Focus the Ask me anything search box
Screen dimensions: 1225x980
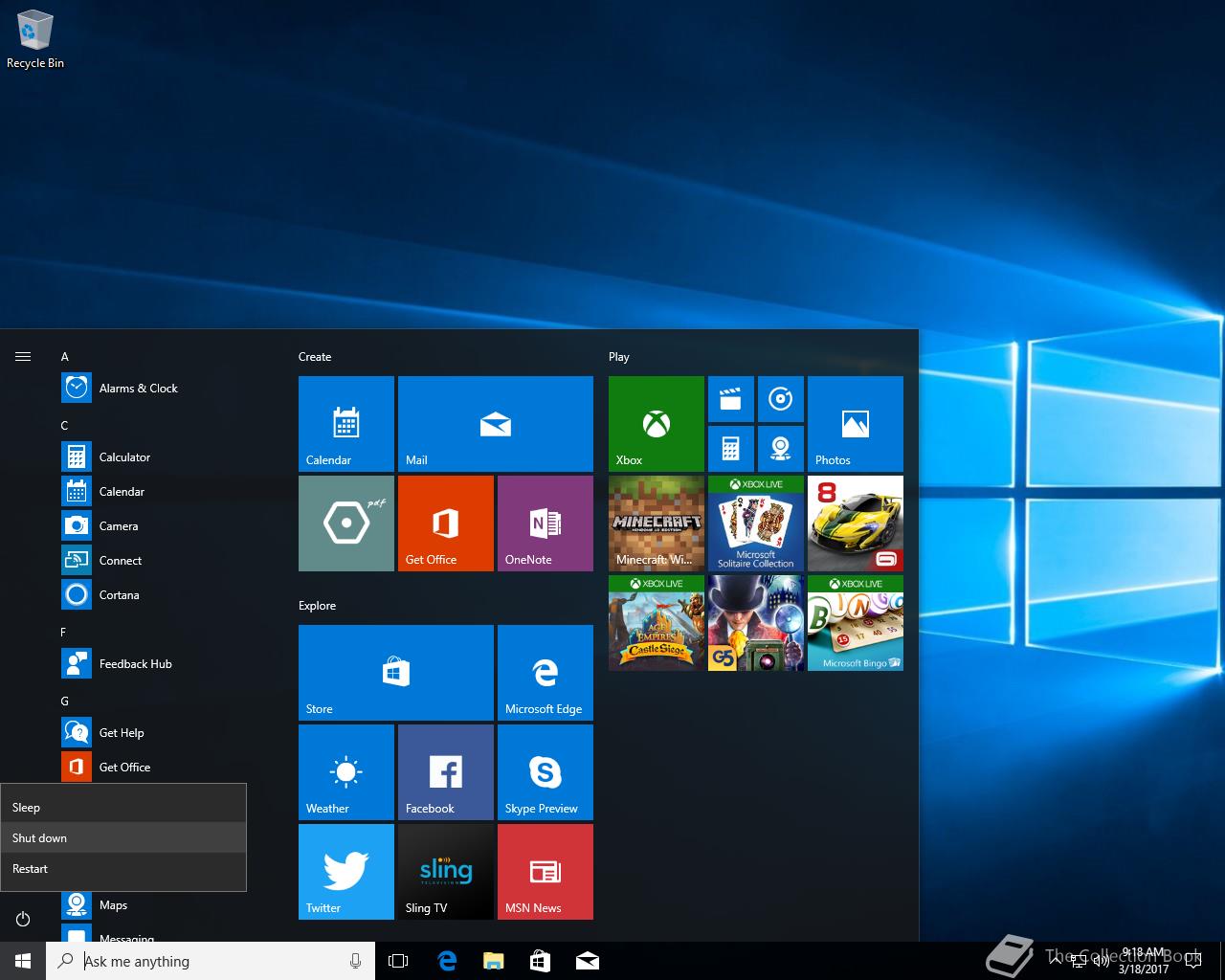(211, 961)
